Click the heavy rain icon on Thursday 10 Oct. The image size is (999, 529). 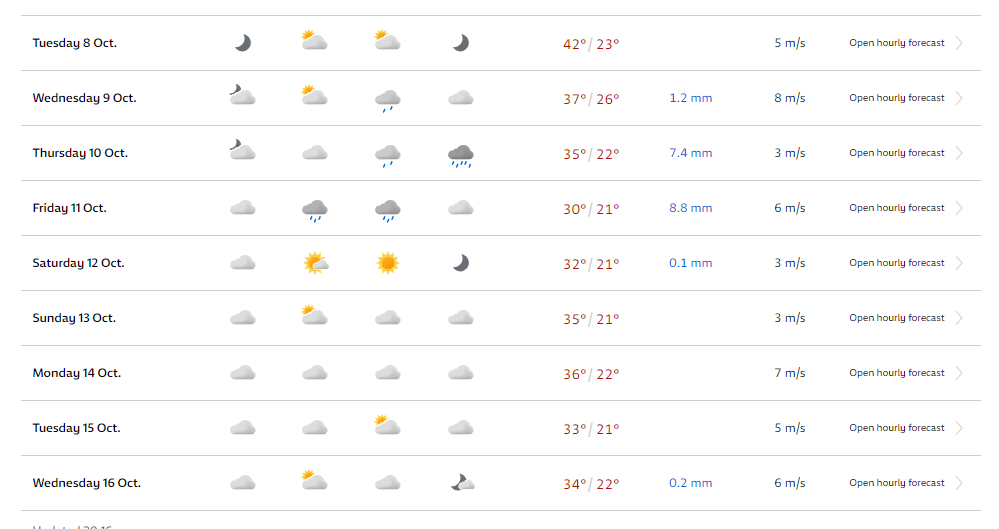tap(461, 155)
